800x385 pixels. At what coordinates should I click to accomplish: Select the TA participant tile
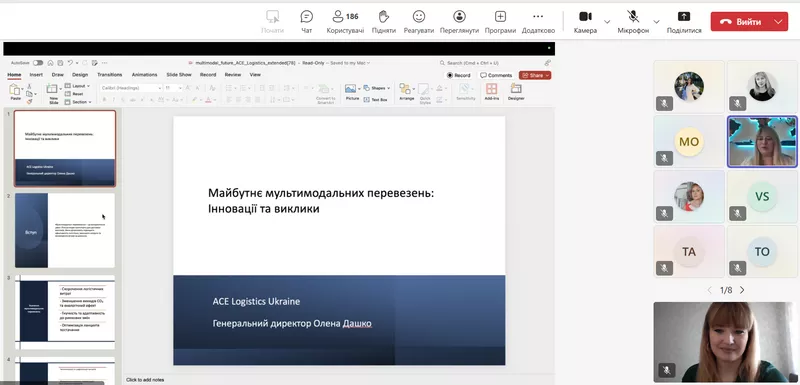689,251
